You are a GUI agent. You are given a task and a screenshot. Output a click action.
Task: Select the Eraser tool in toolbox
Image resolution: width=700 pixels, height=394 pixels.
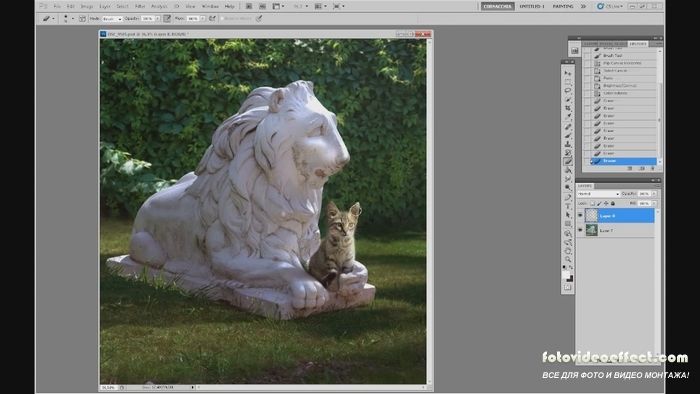[x=568, y=162]
